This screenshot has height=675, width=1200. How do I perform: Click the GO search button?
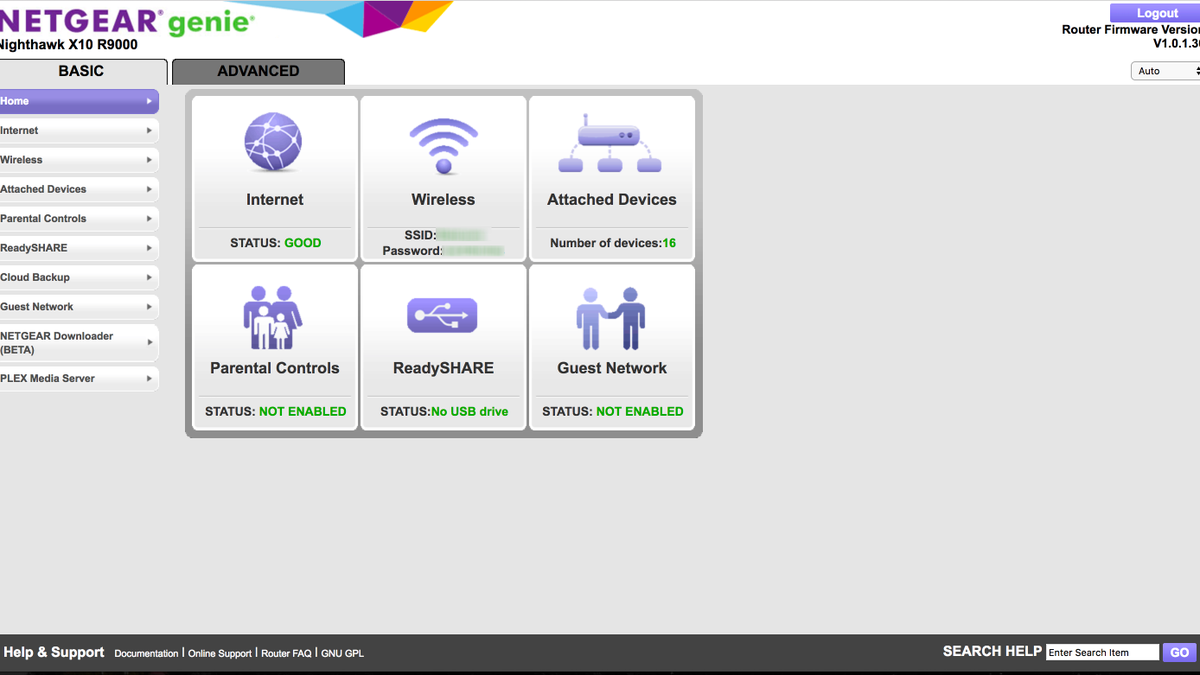click(x=1180, y=652)
